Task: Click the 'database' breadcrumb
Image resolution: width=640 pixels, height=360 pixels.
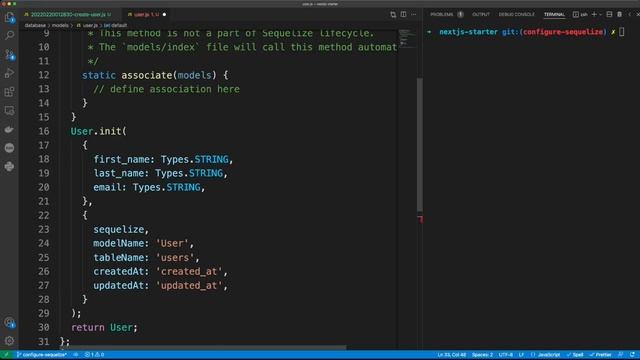Action: pyautogui.click(x=35, y=25)
